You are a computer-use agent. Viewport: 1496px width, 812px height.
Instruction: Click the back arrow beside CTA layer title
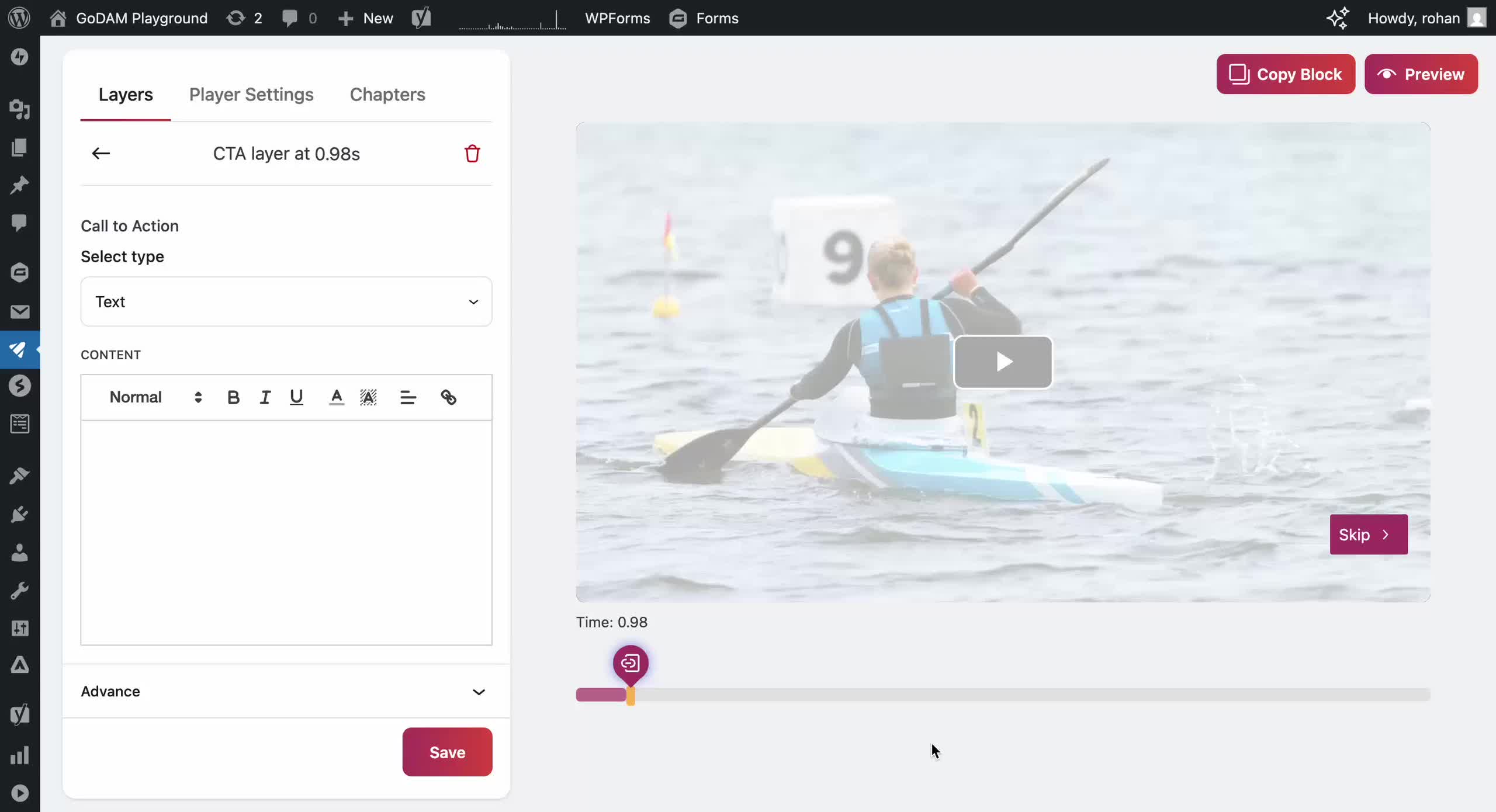coord(101,153)
